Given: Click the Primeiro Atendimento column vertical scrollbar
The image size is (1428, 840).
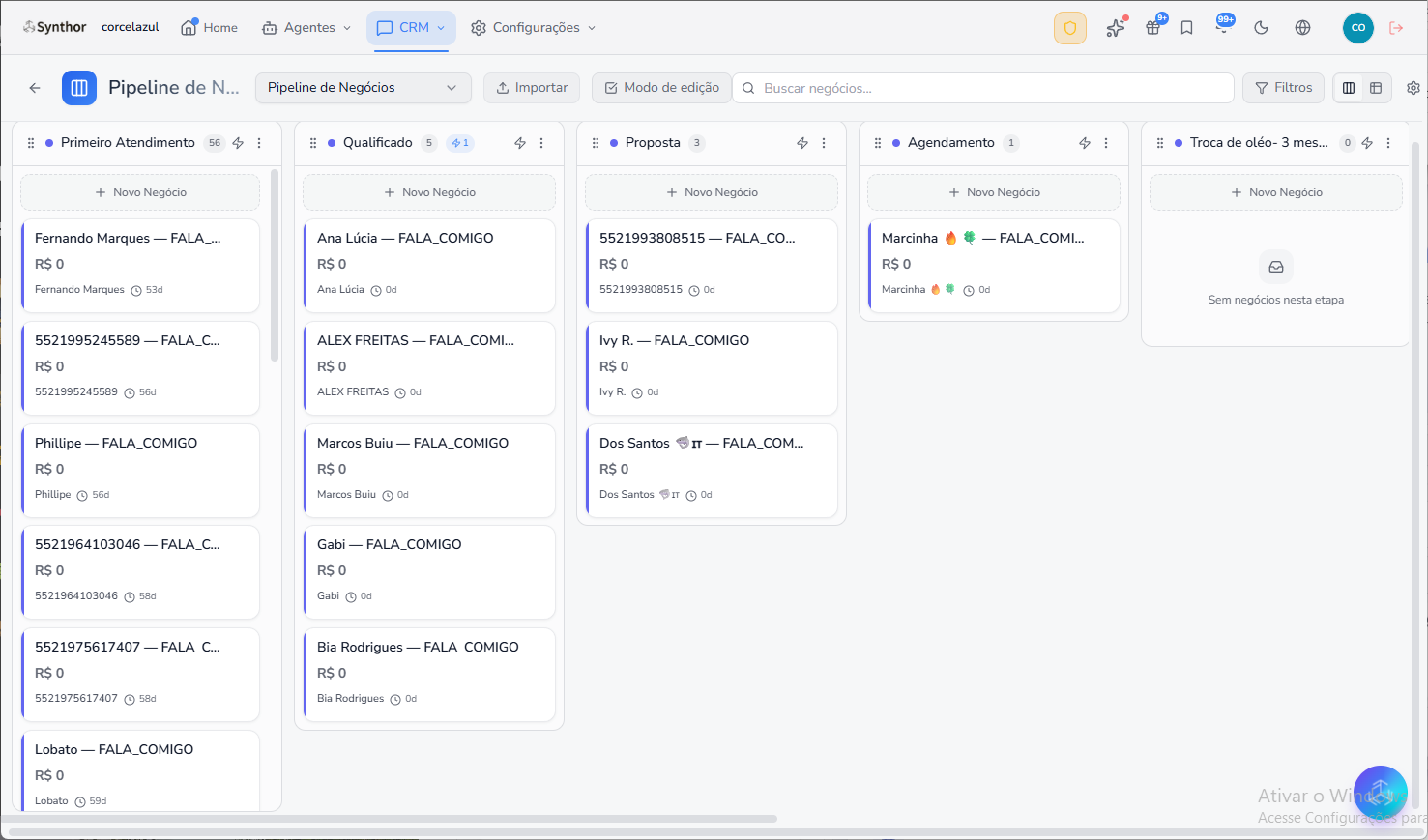Looking at the screenshot, I should (x=275, y=266).
